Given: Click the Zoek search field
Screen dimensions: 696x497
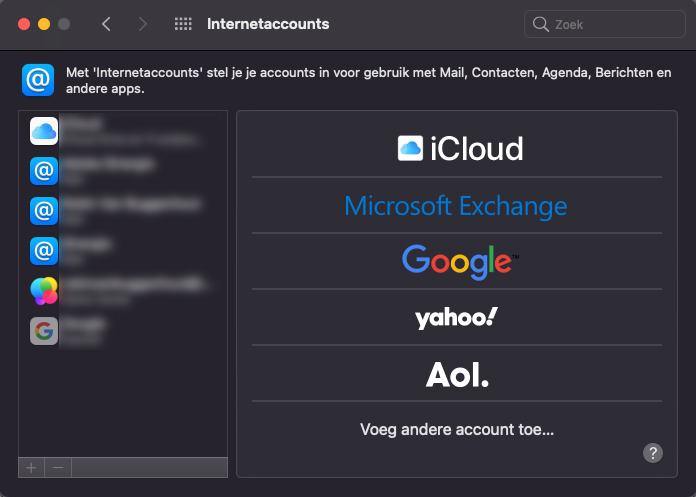Looking at the screenshot, I should coord(604,24).
